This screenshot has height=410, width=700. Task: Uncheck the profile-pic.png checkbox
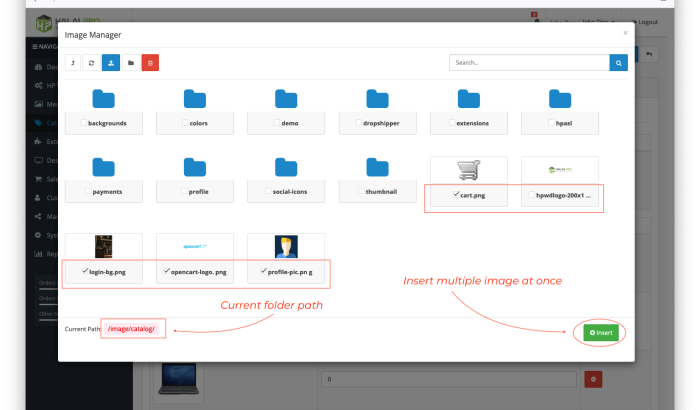pos(263,271)
